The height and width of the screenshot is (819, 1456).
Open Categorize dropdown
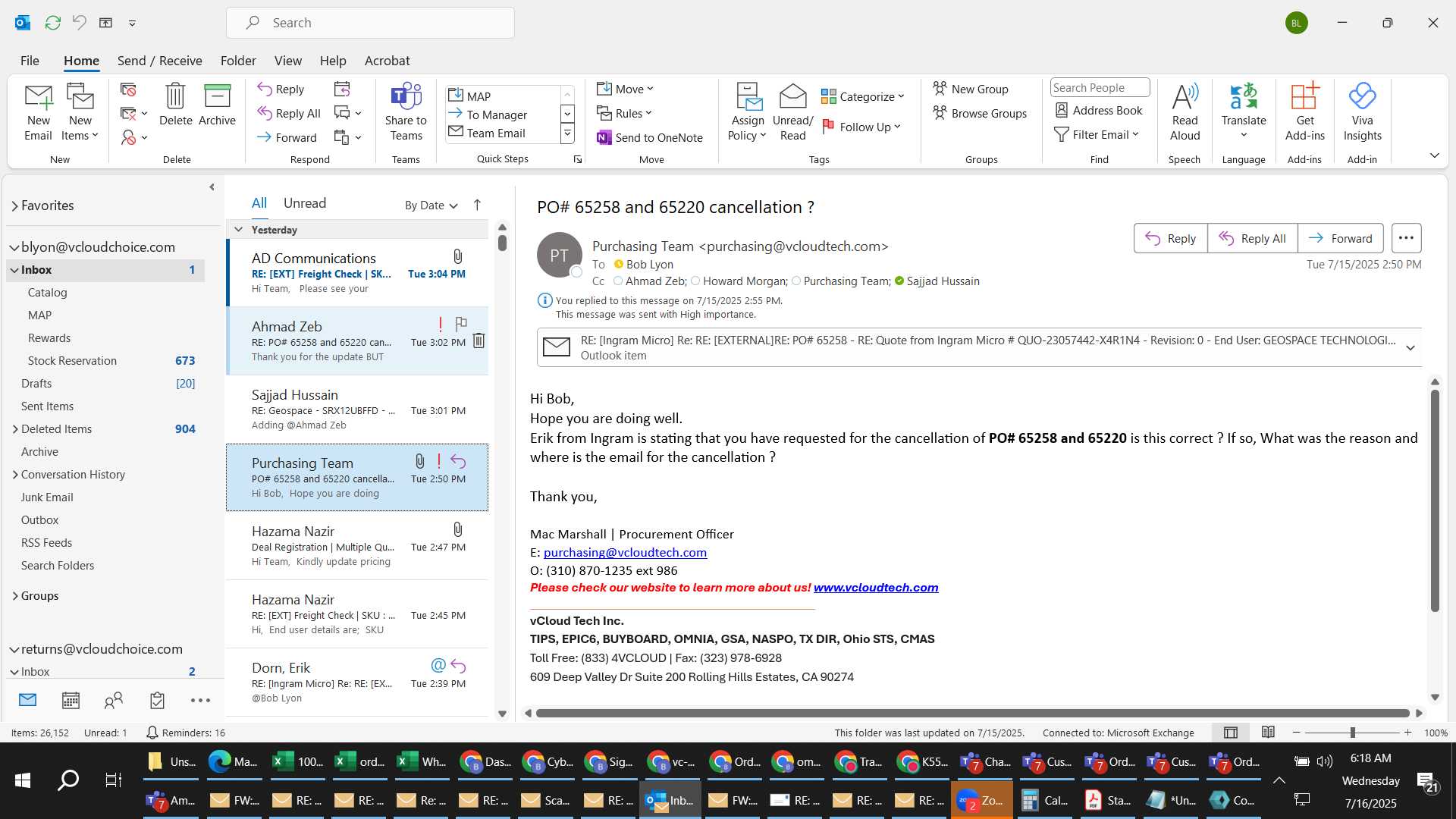[x=863, y=96]
